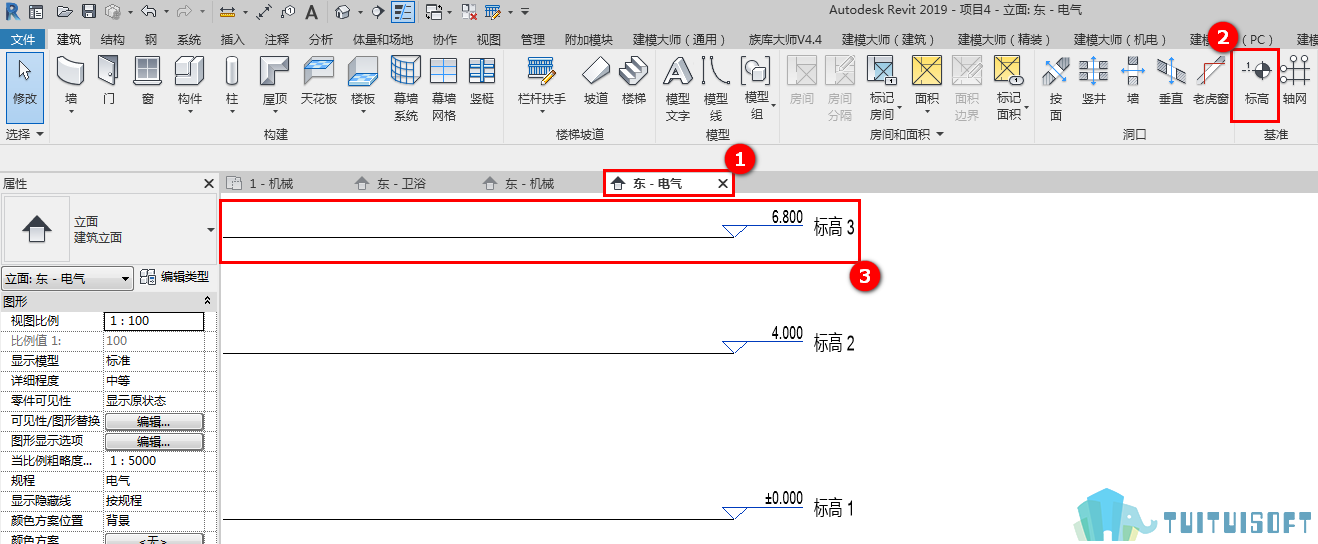Pick the 天花板 (Ceiling) tool

(x=319, y=81)
